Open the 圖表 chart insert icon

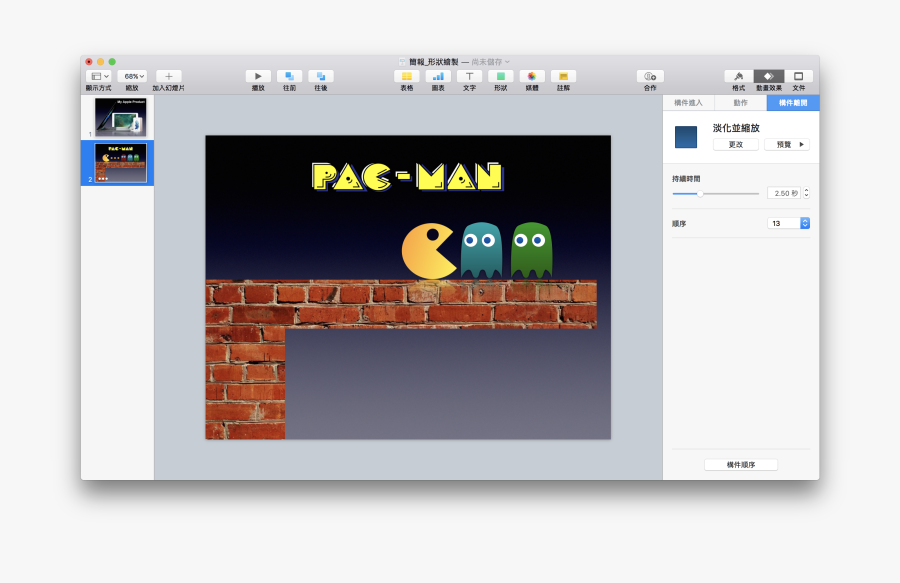click(440, 76)
